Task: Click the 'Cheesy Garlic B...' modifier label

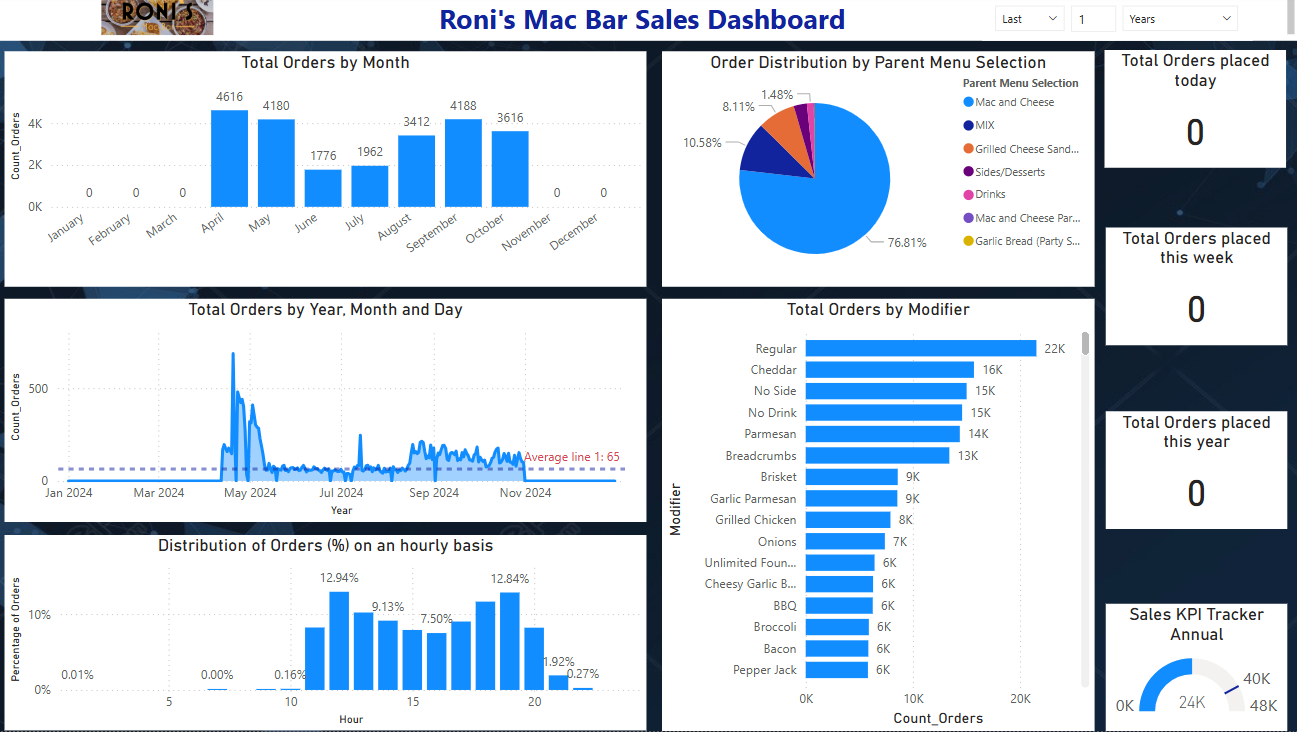Action: pyautogui.click(x=751, y=584)
